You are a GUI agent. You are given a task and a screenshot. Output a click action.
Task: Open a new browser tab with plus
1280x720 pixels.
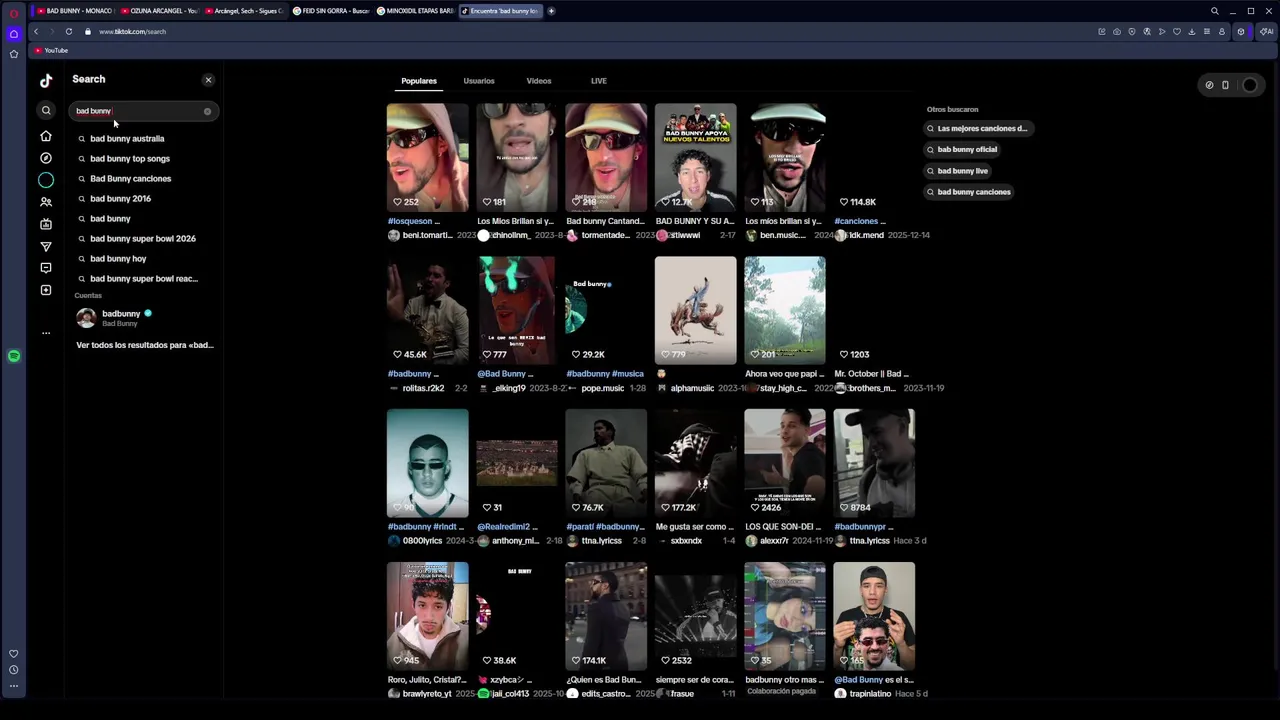tap(551, 11)
